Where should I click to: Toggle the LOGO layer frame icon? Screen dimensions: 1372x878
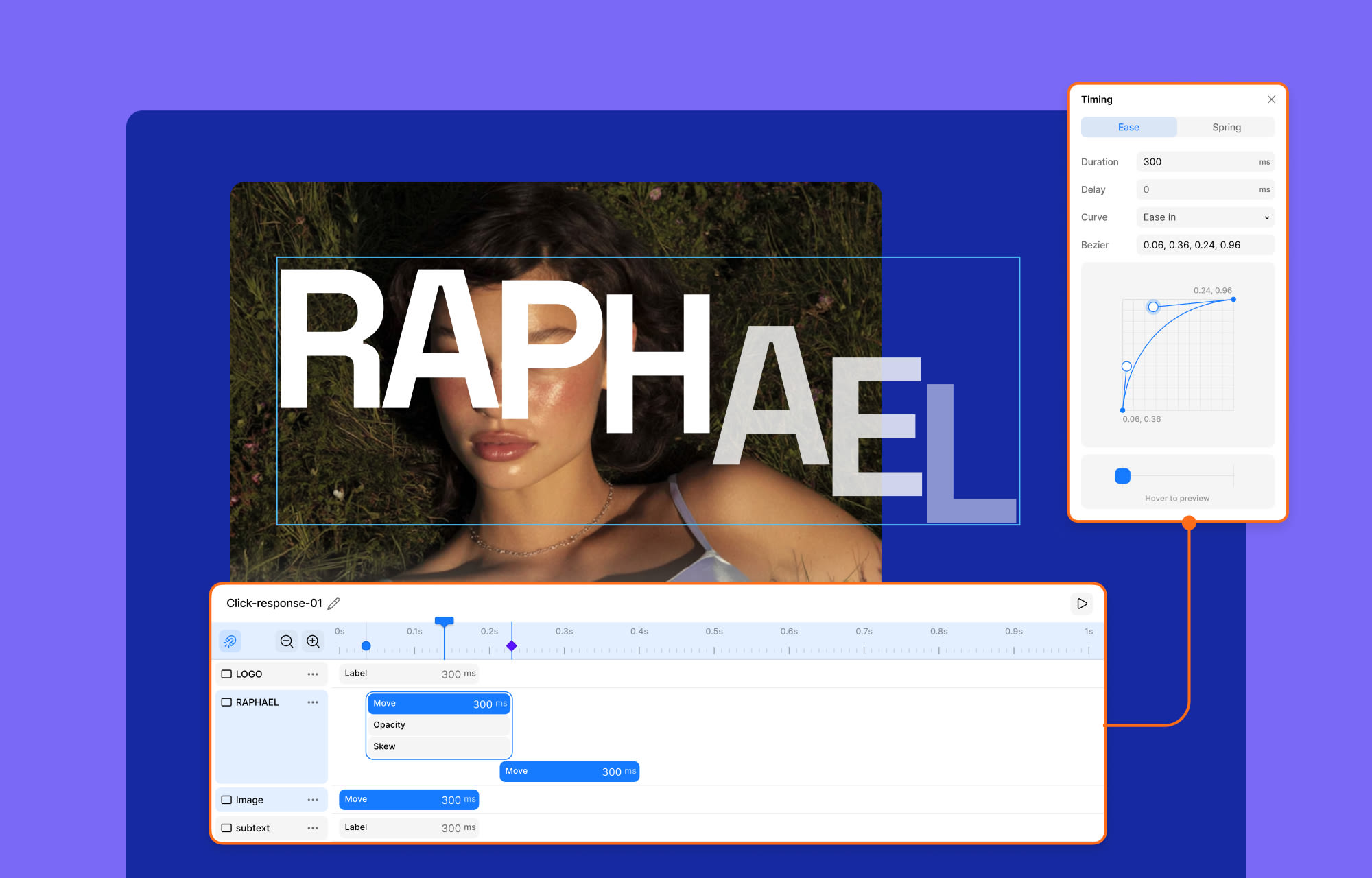point(226,674)
